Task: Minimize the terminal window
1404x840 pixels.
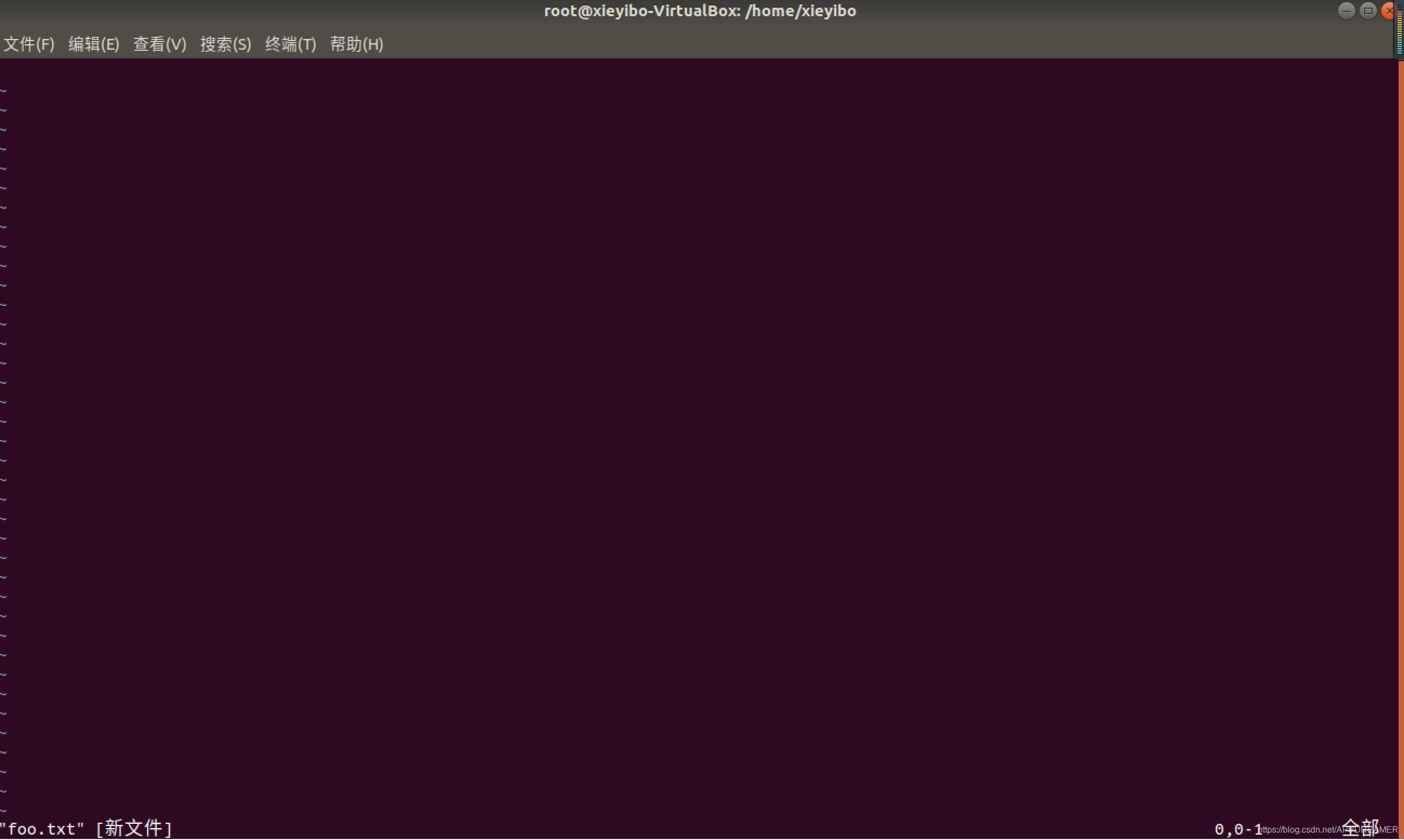Action: pos(1346,11)
